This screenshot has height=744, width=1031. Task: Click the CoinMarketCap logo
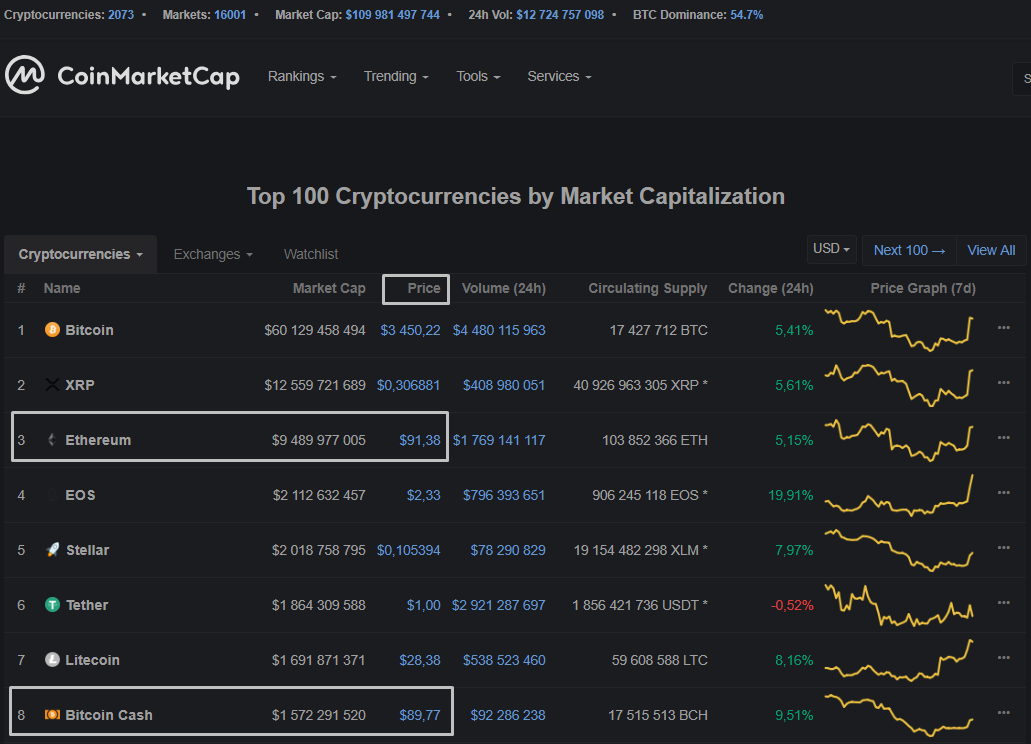120,75
